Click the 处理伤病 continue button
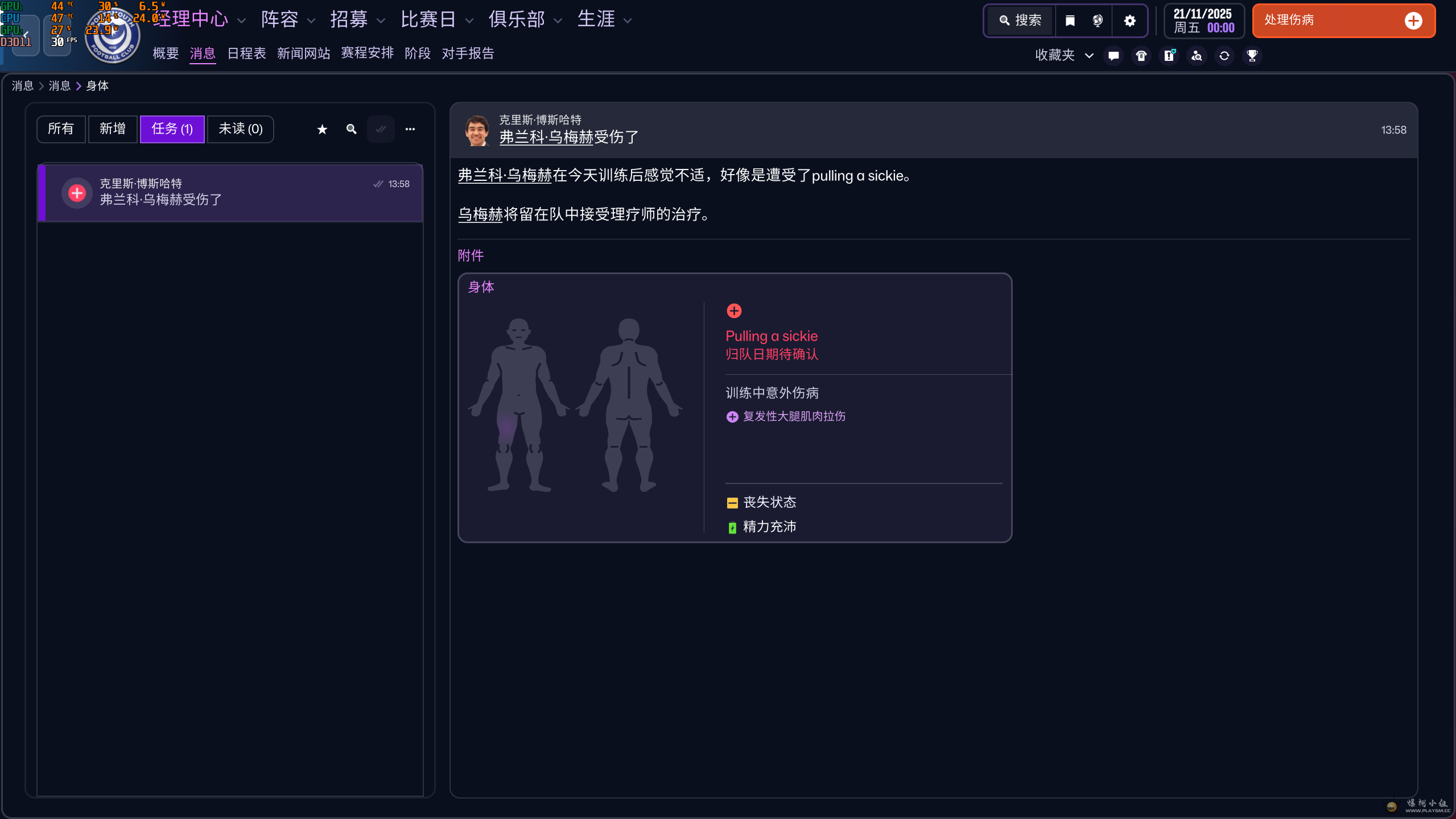 tap(1343, 20)
